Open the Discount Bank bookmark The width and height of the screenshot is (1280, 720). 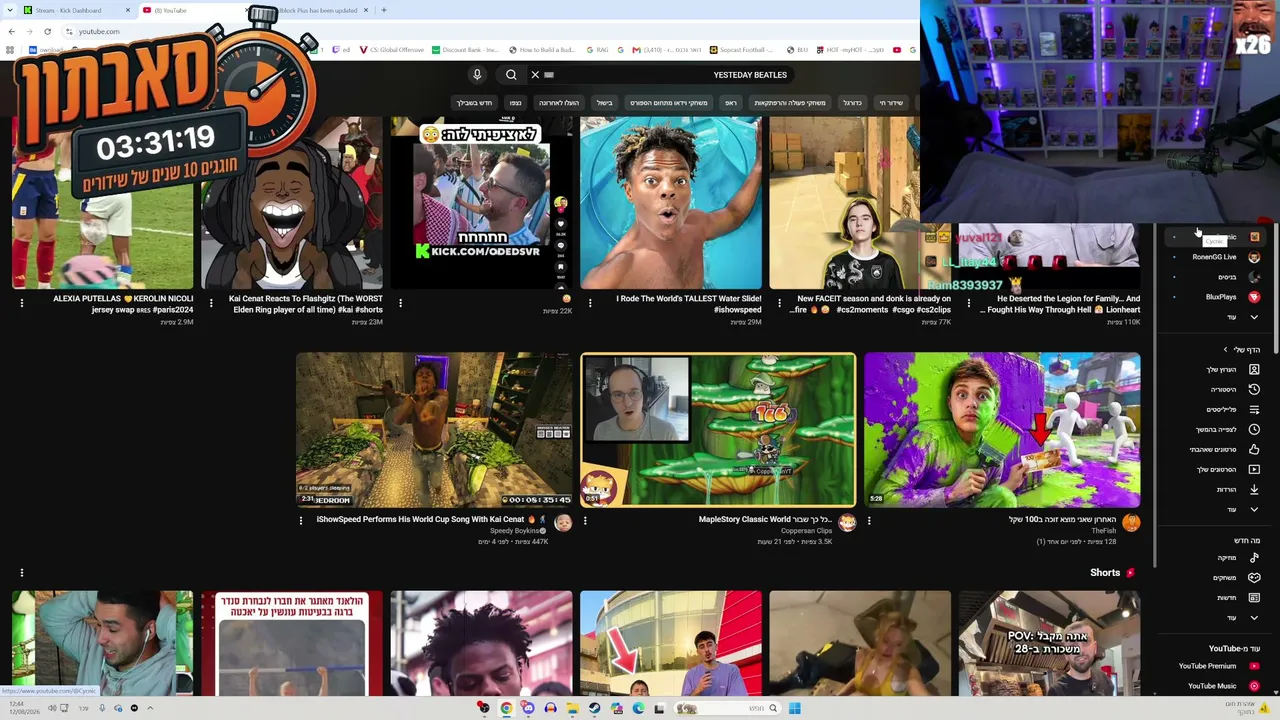[464, 50]
